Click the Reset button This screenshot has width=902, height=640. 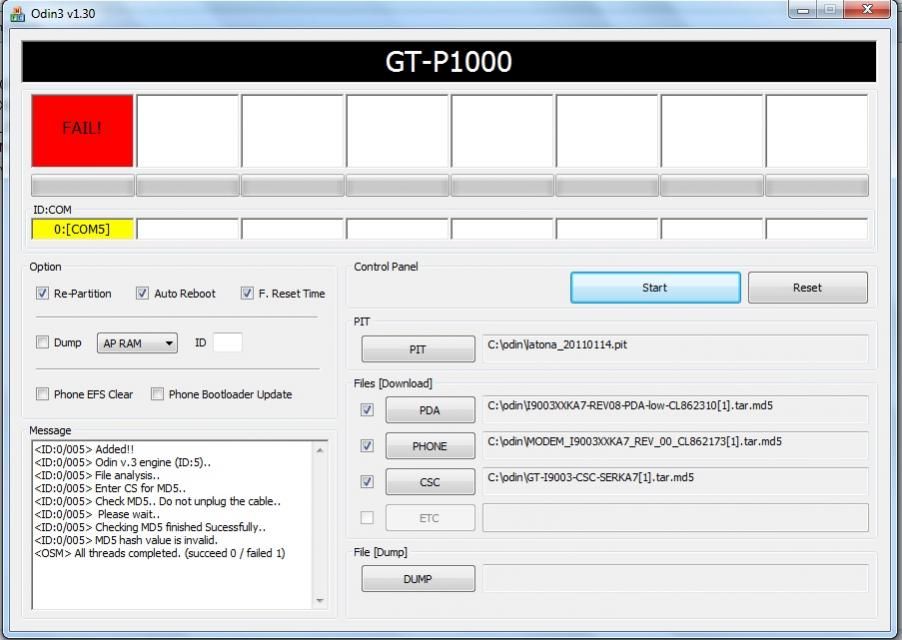[x=808, y=288]
